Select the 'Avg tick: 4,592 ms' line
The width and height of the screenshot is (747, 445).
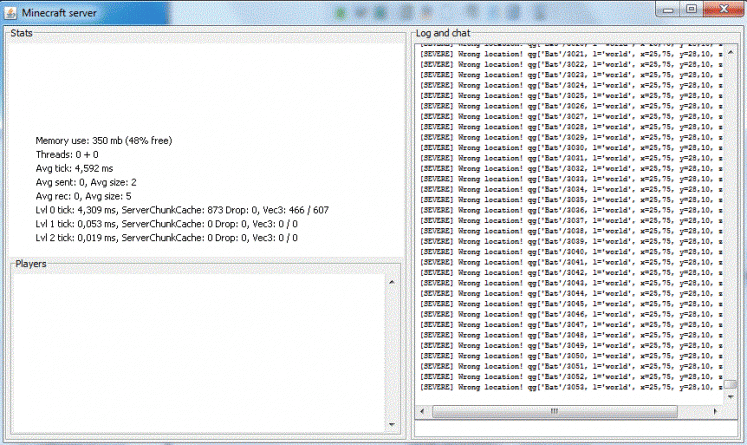point(74,168)
